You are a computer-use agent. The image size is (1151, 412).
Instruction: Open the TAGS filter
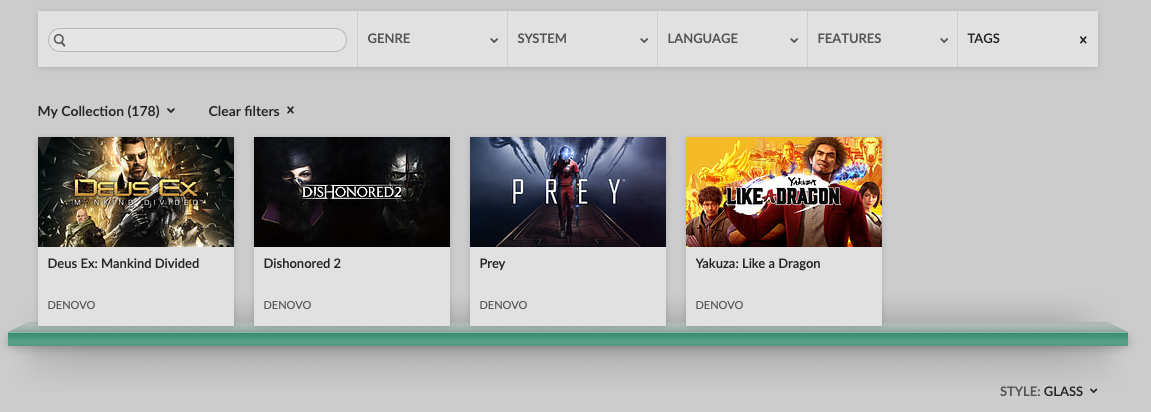coord(984,38)
